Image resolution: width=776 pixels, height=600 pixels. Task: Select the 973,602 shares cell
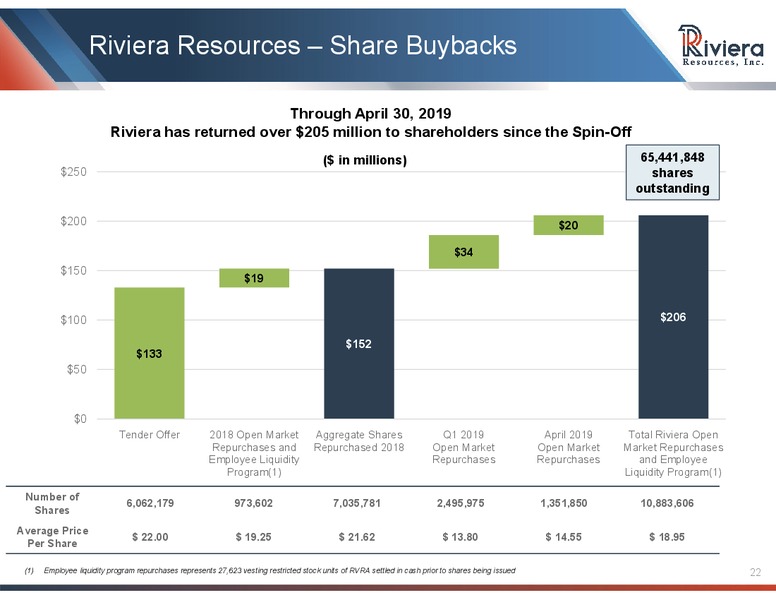click(x=253, y=503)
